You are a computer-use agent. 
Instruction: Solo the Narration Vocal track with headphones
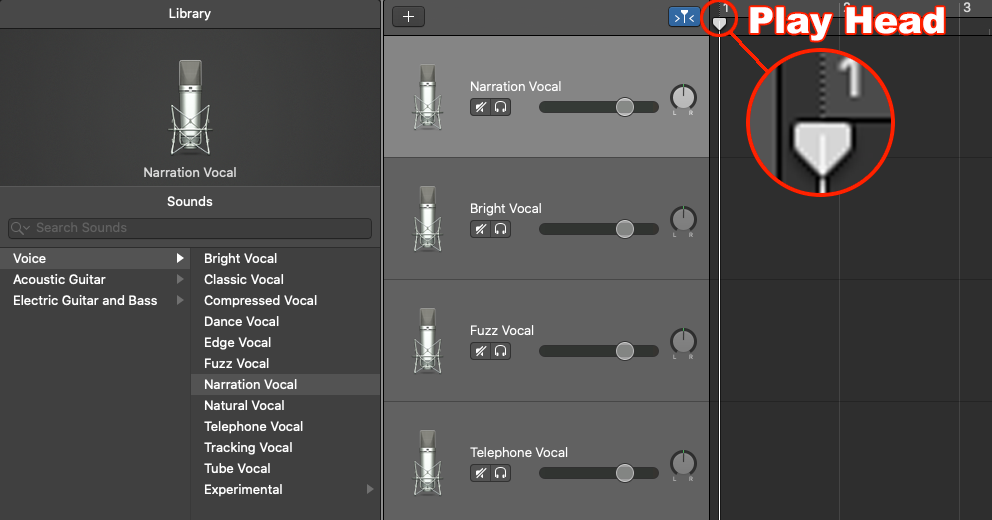coord(500,107)
